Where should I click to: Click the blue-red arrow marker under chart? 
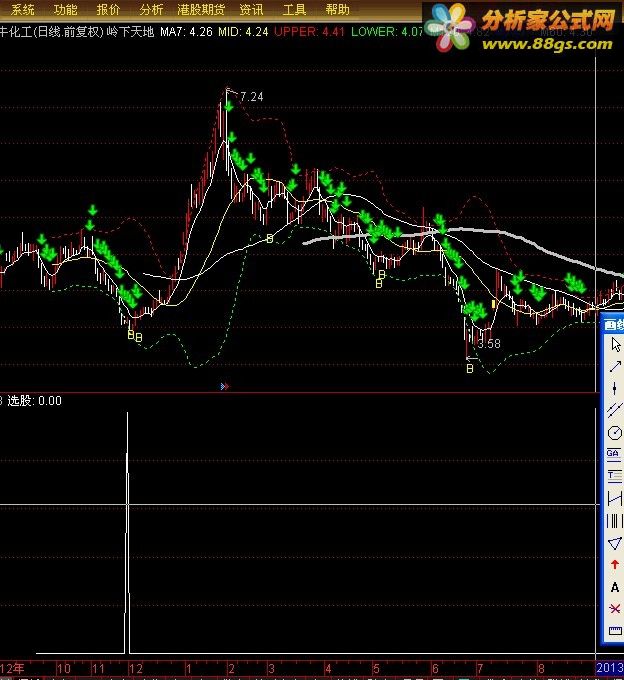coord(225,386)
